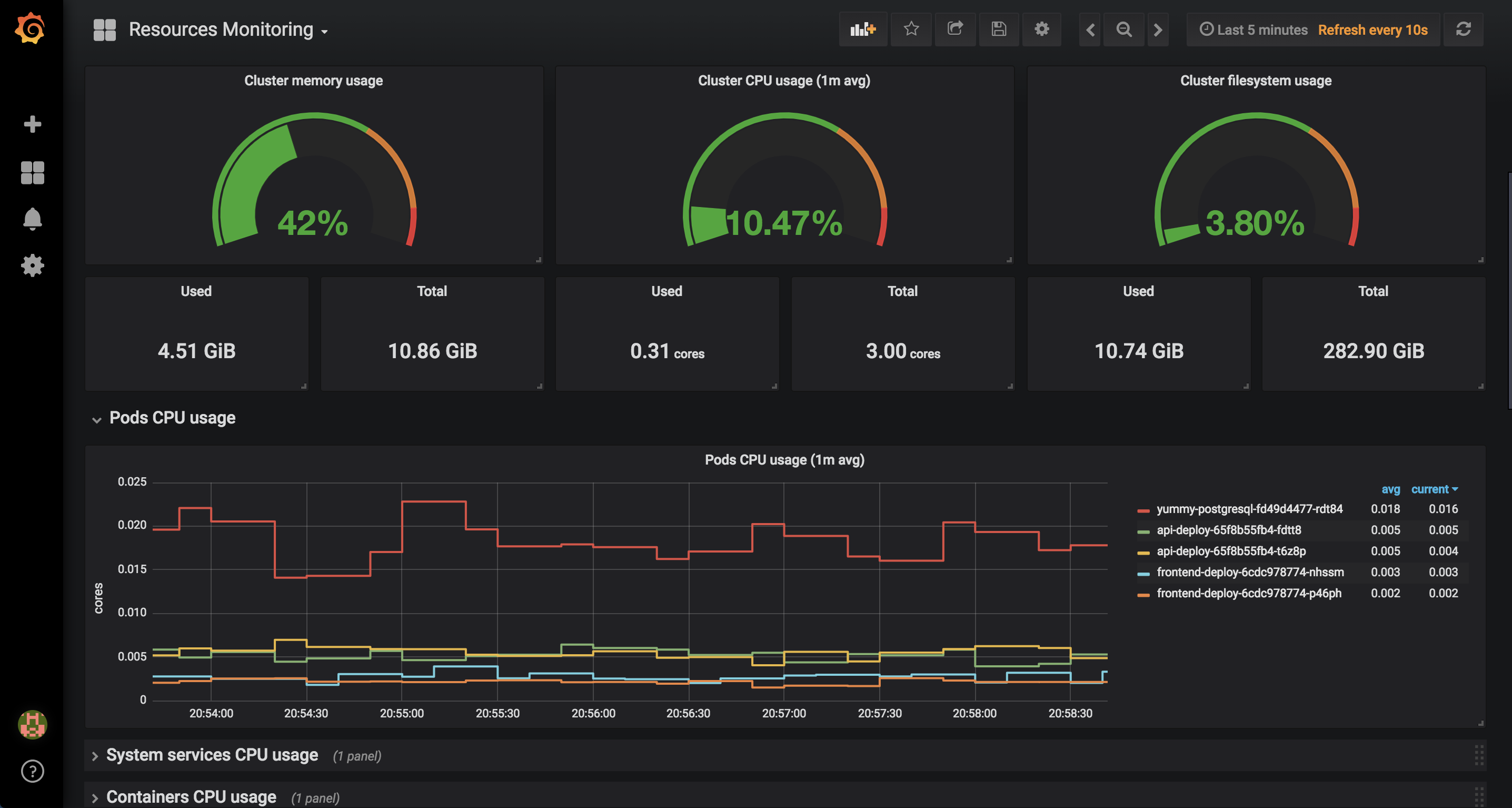Collapse the Pods CPU usage row

pyautogui.click(x=172, y=418)
